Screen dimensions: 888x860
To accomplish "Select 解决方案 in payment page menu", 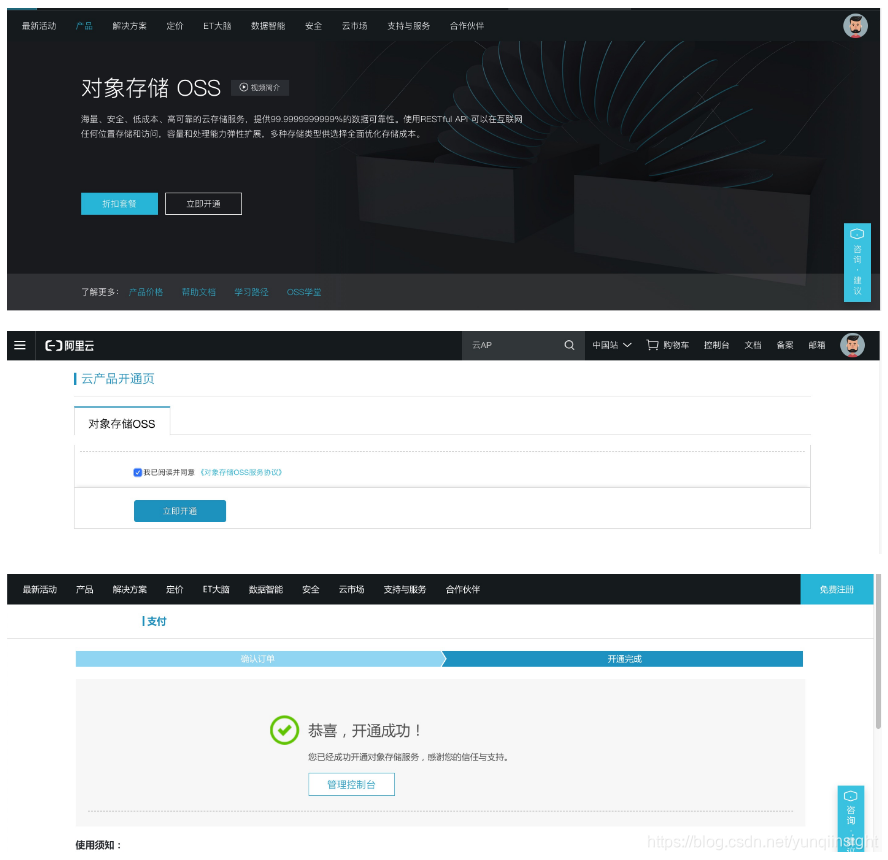I will [130, 589].
